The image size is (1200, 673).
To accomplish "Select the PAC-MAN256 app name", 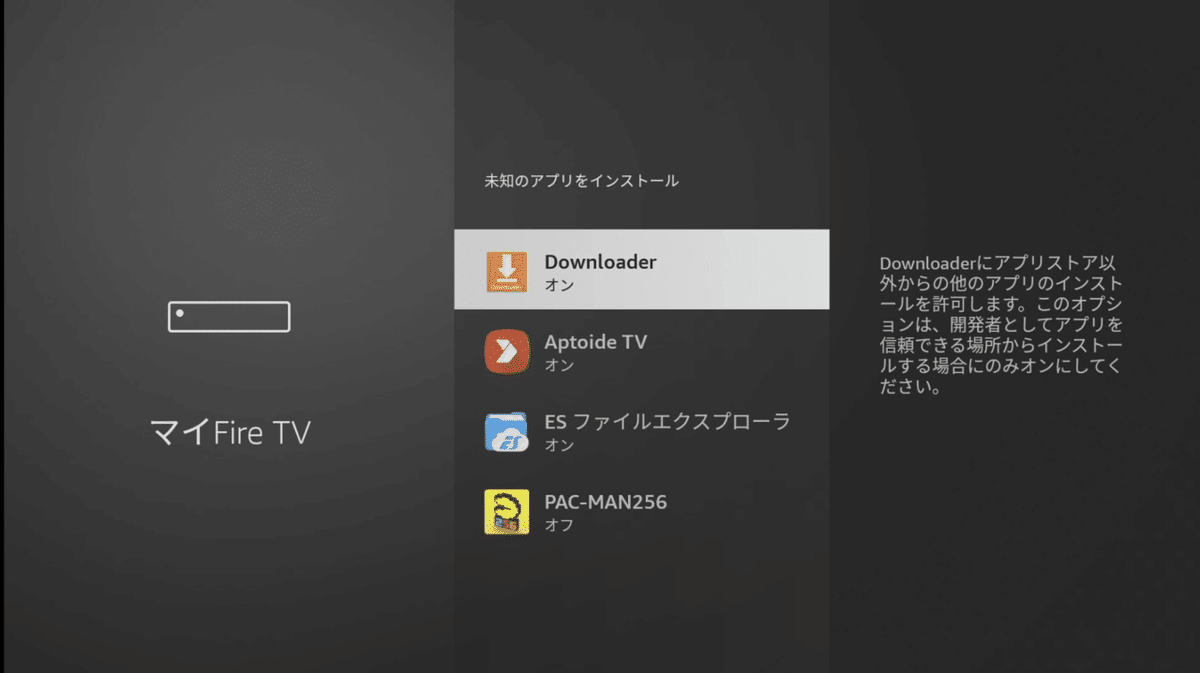I will click(x=605, y=502).
